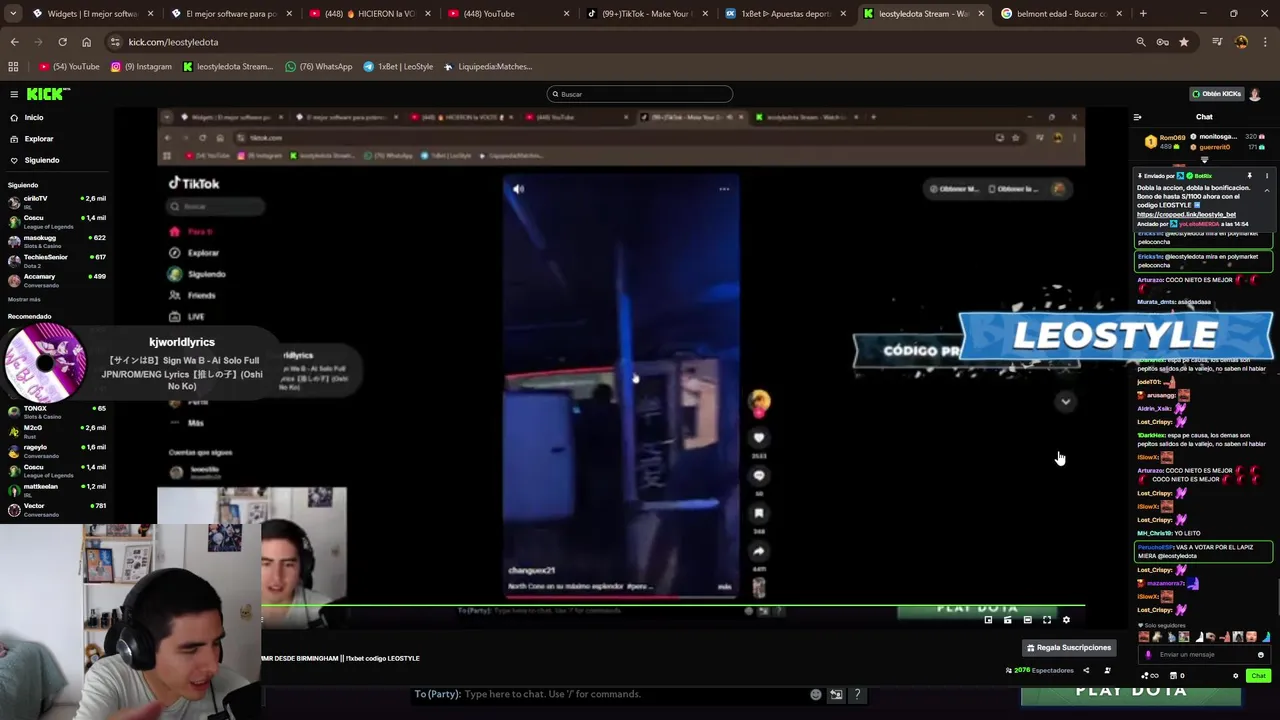Viewport: 1280px width, 720px height.
Task: Click the player clip icon
Action: 1007,620
